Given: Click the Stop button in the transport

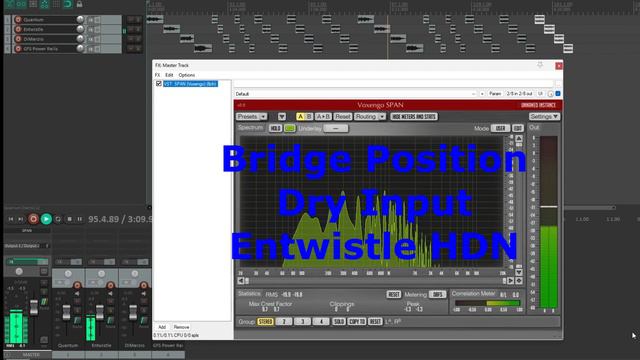Looking at the screenshot, I should tap(69, 219).
